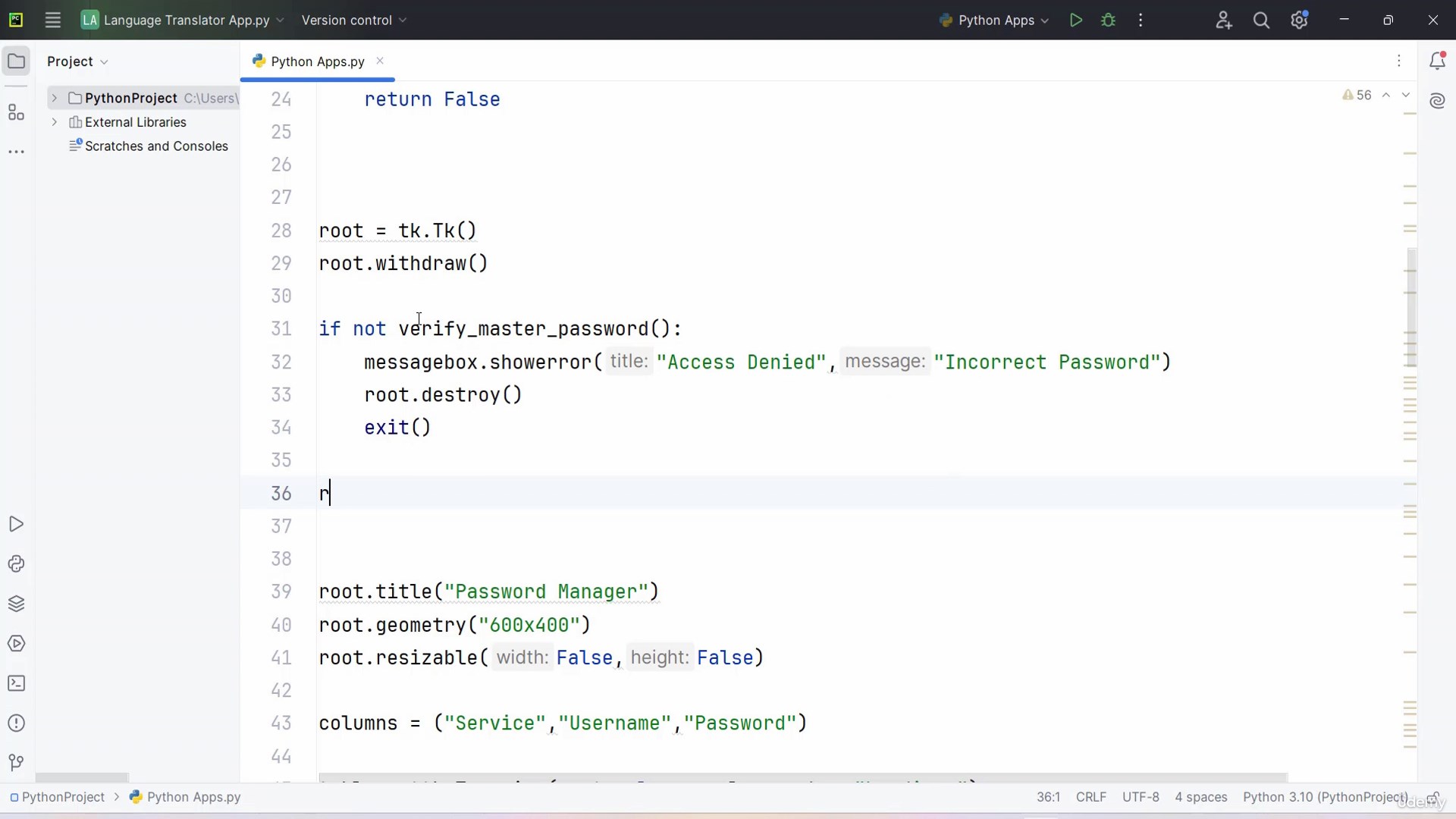
Task: Open the Terminal tool window
Action: point(16,683)
